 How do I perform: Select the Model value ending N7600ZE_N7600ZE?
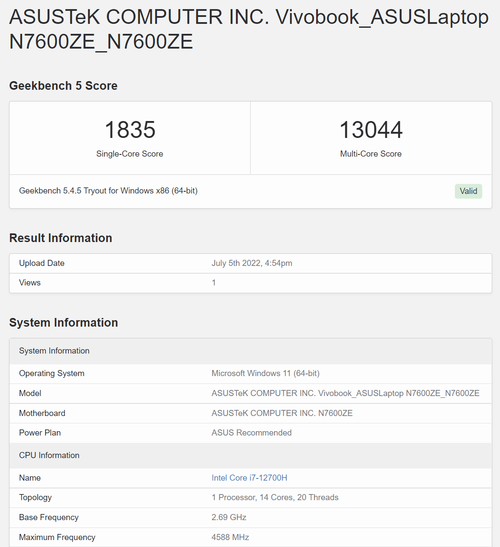(x=345, y=393)
